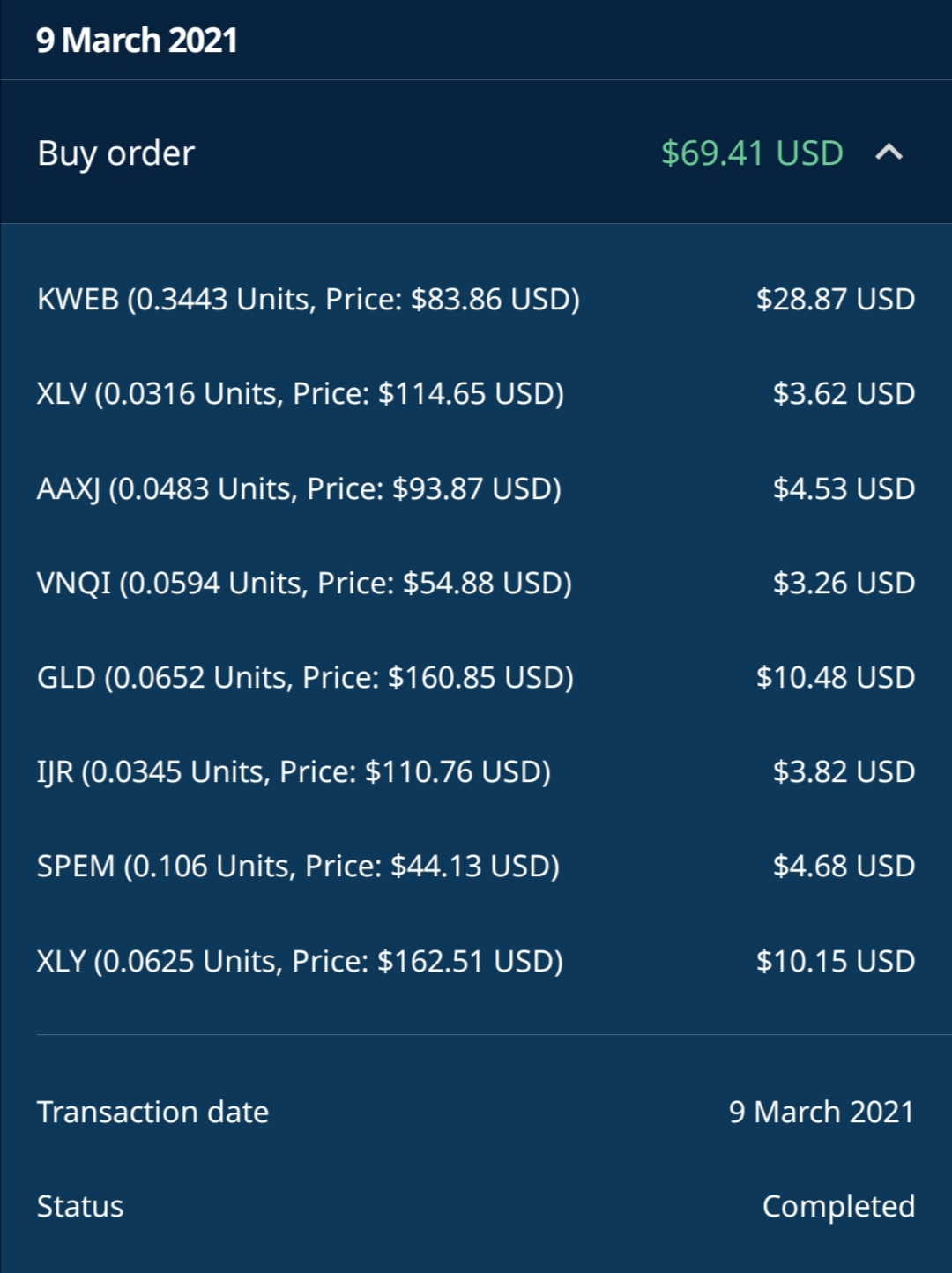Tap the AAXJ line item
Viewport: 952px width, 1273px height.
[476, 488]
